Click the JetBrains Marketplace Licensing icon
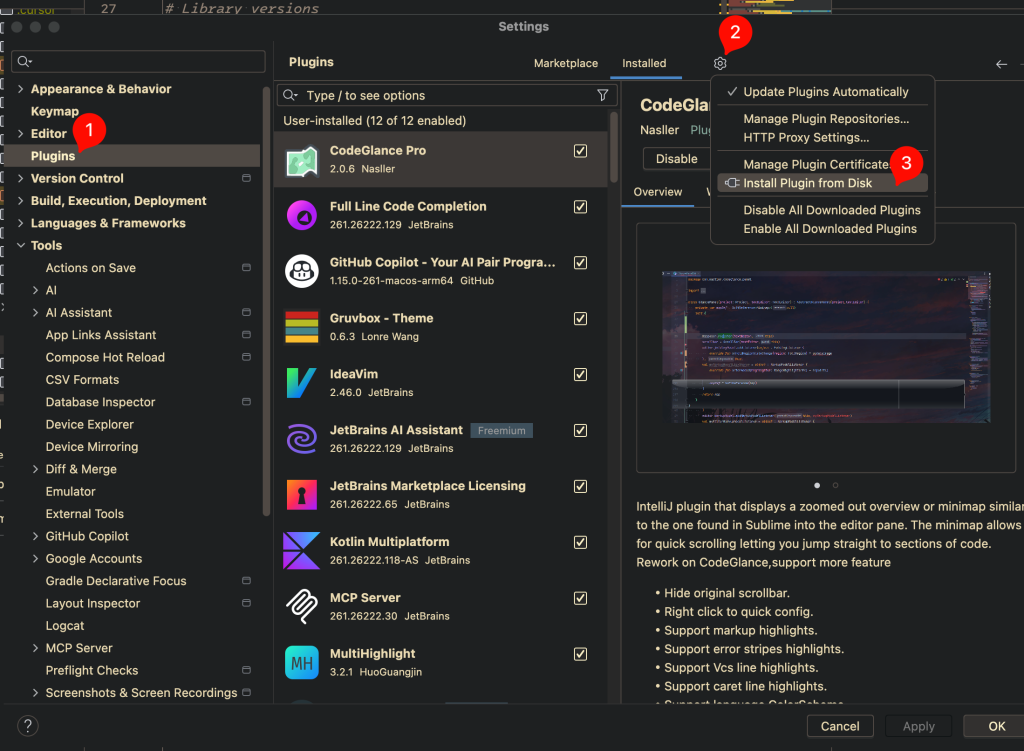Screen dimensions: 1024x751 pos(302,495)
